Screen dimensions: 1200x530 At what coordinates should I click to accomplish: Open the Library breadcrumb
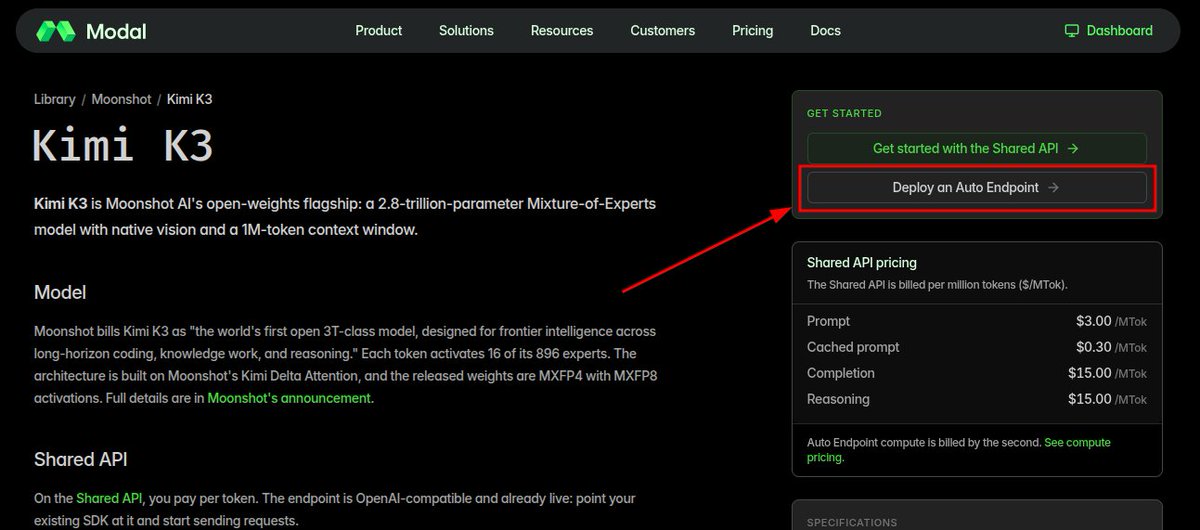pos(54,99)
